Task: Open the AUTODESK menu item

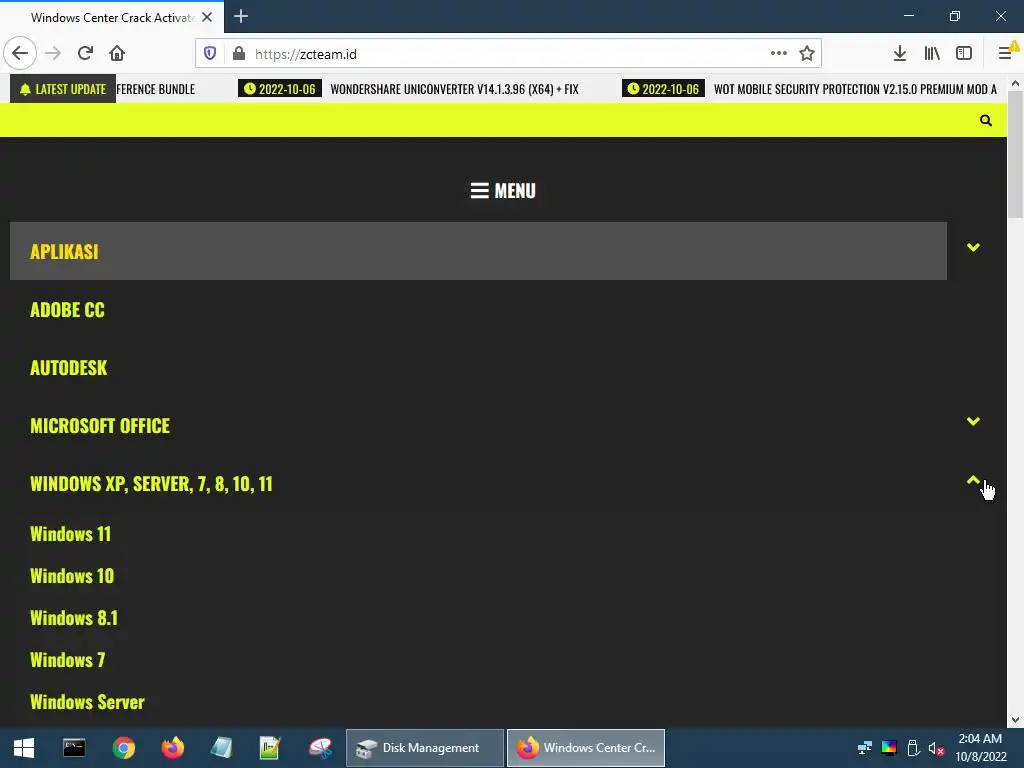Action: [x=69, y=368]
